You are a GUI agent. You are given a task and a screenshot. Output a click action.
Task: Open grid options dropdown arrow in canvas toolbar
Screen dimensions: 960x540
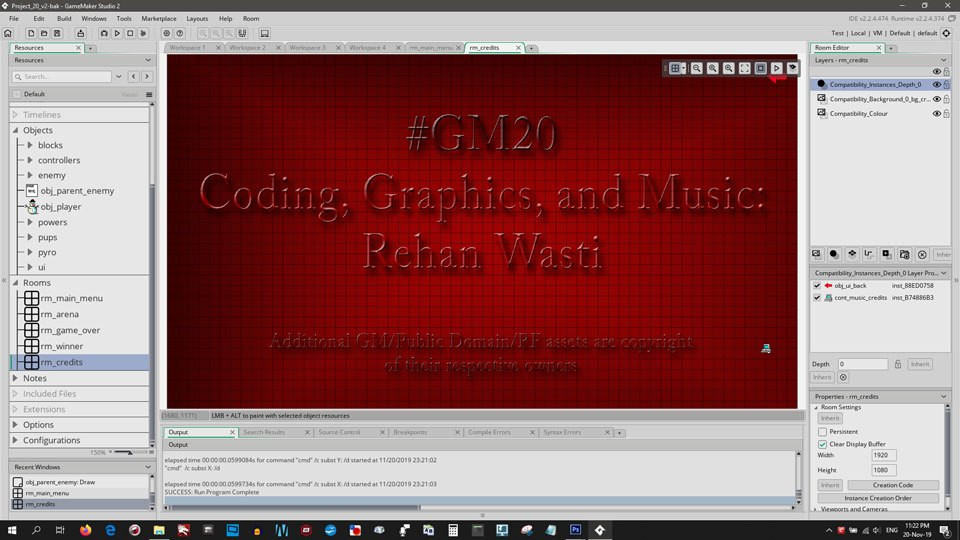coord(683,68)
